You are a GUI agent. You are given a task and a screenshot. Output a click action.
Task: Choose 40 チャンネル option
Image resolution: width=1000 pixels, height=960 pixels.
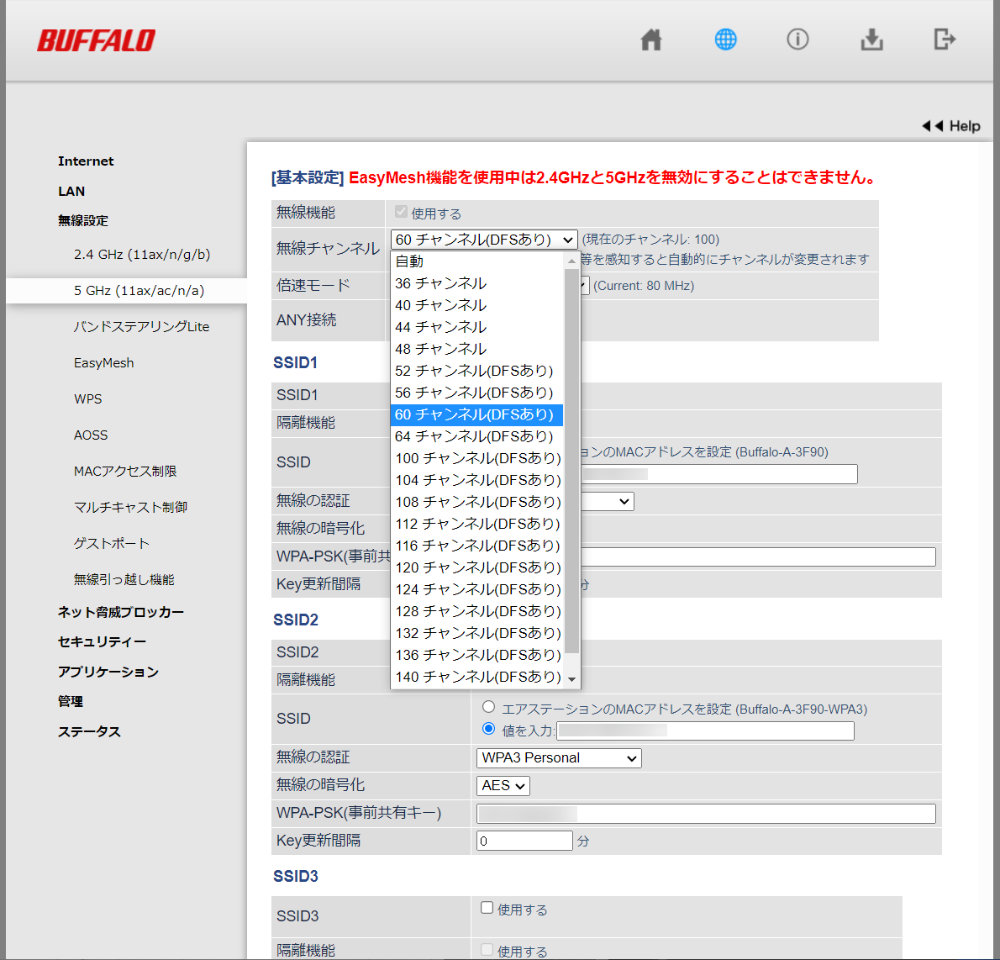point(476,305)
